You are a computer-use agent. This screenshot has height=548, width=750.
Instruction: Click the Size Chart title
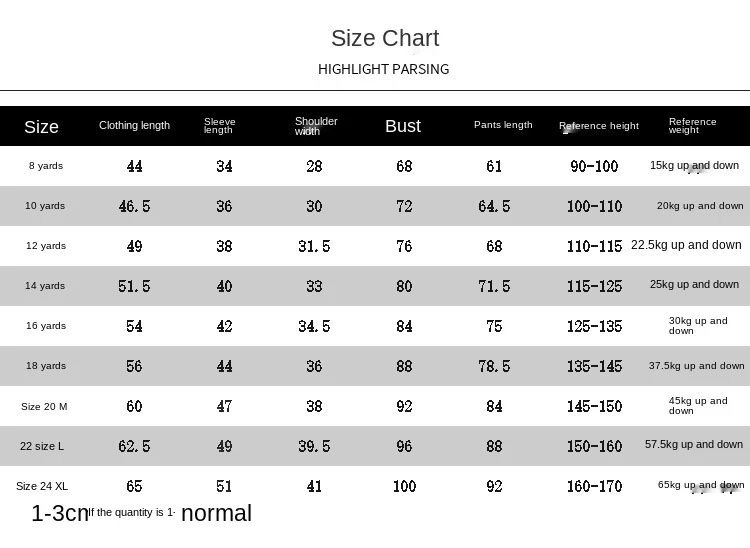385,38
